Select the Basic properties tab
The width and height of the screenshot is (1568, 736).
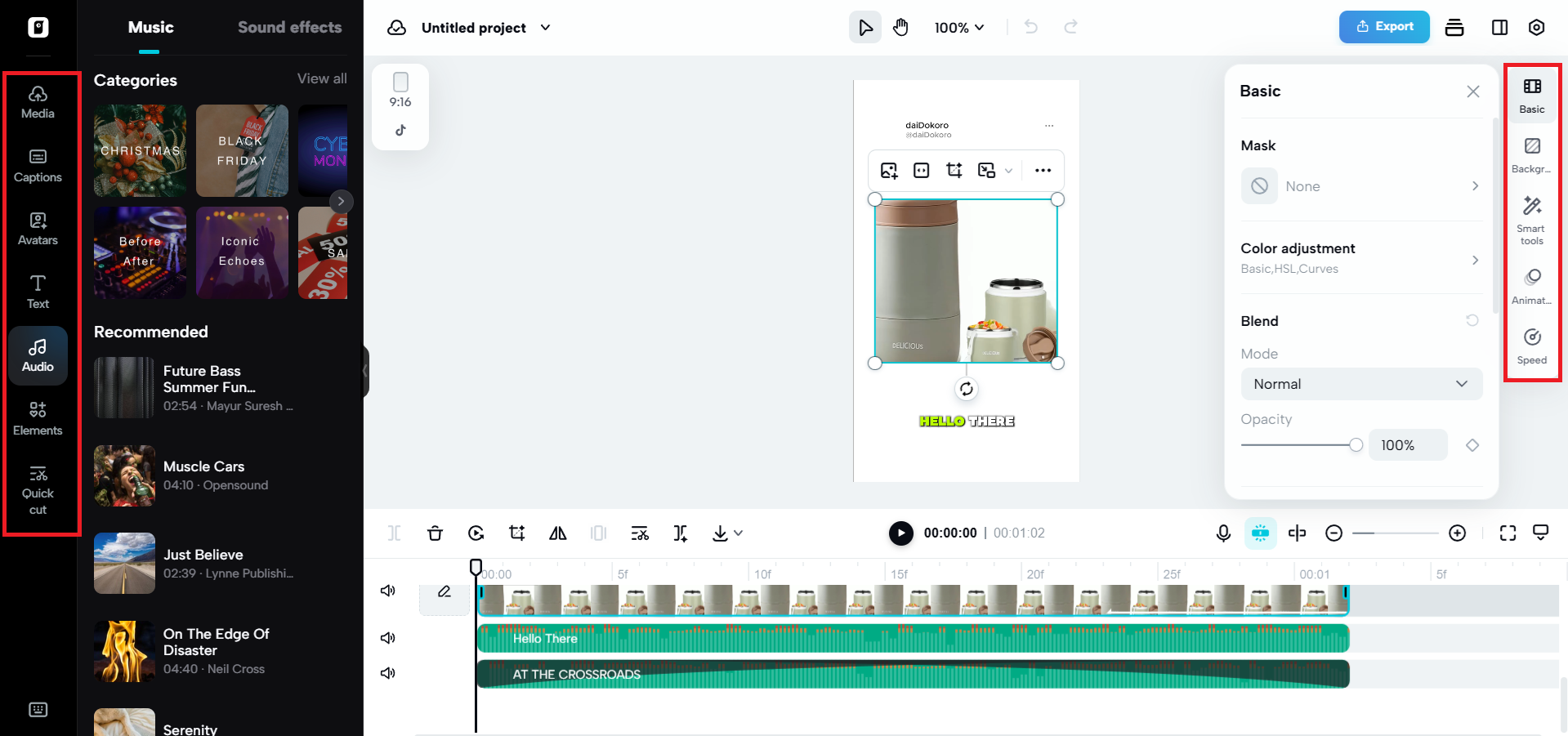click(1532, 96)
